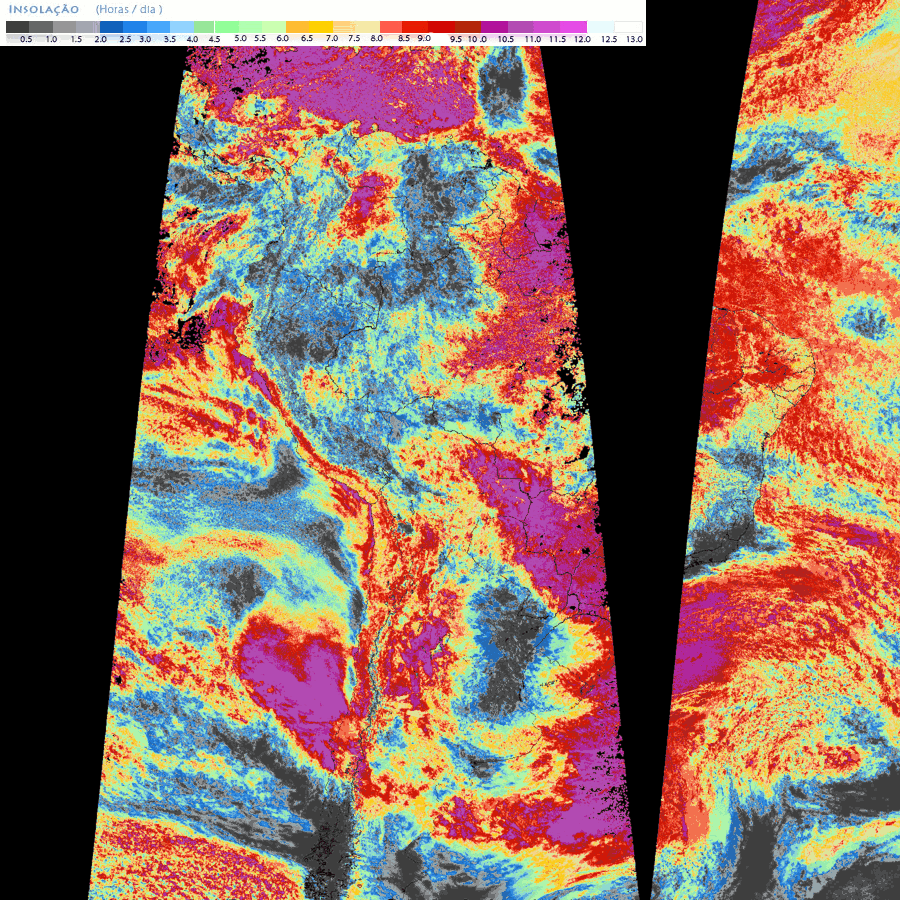Select the '9.5' legend value

[456, 39]
